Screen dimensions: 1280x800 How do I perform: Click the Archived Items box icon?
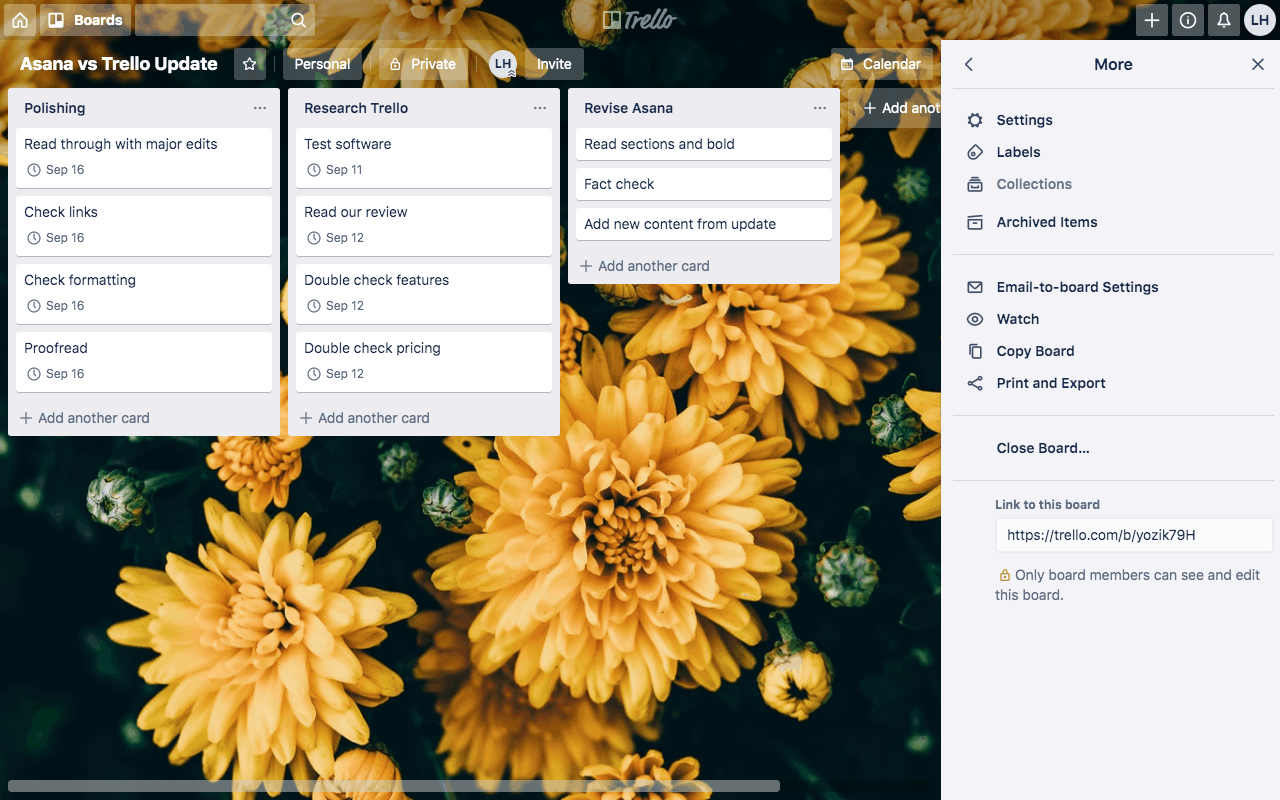tap(975, 222)
